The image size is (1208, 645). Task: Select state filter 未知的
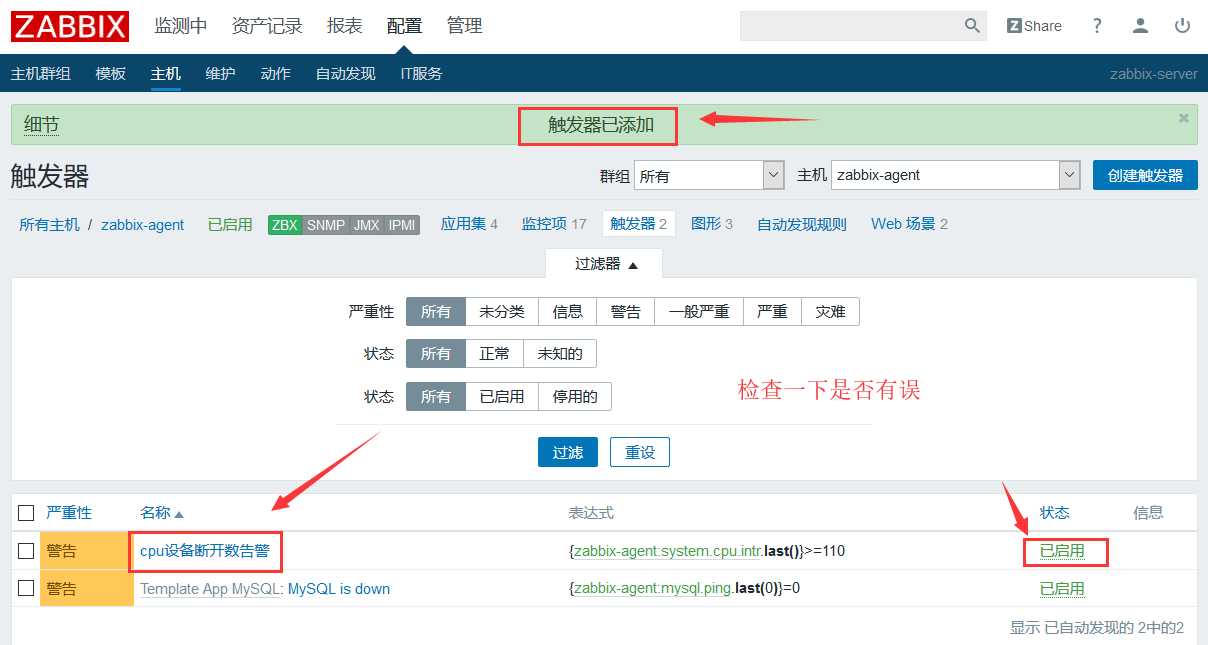pyautogui.click(x=560, y=354)
